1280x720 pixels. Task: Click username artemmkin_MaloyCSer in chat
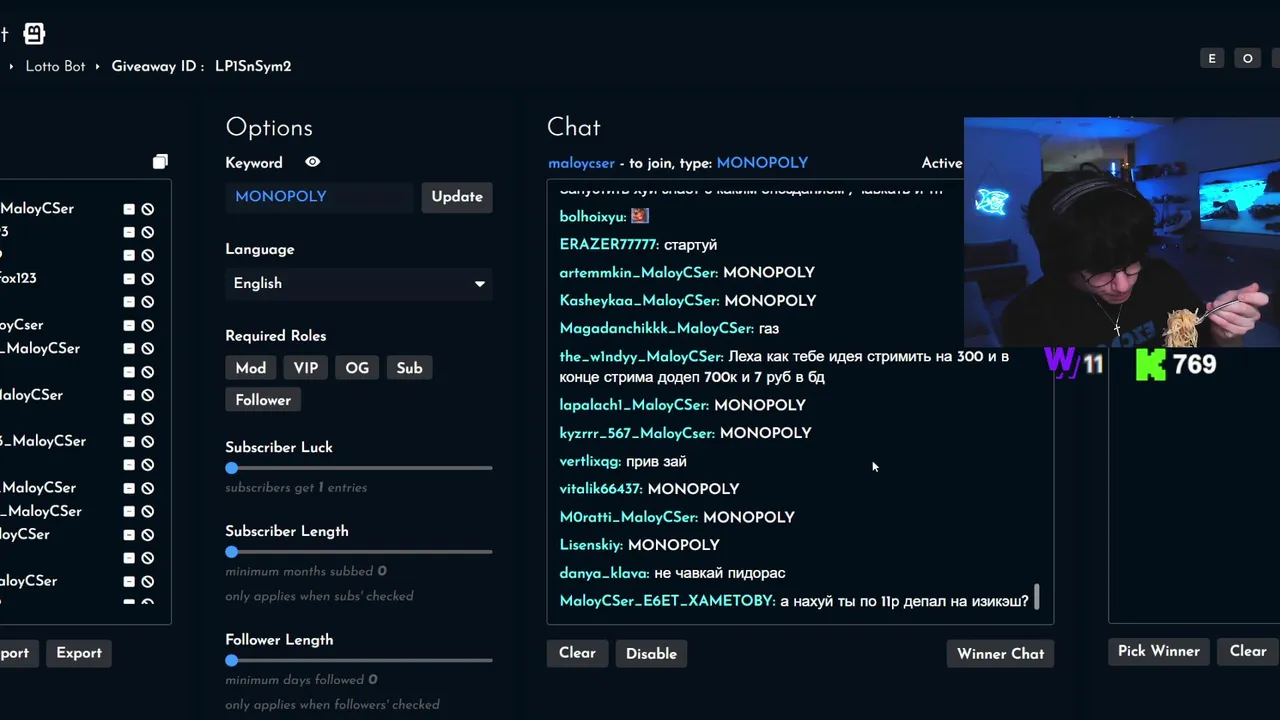point(638,273)
